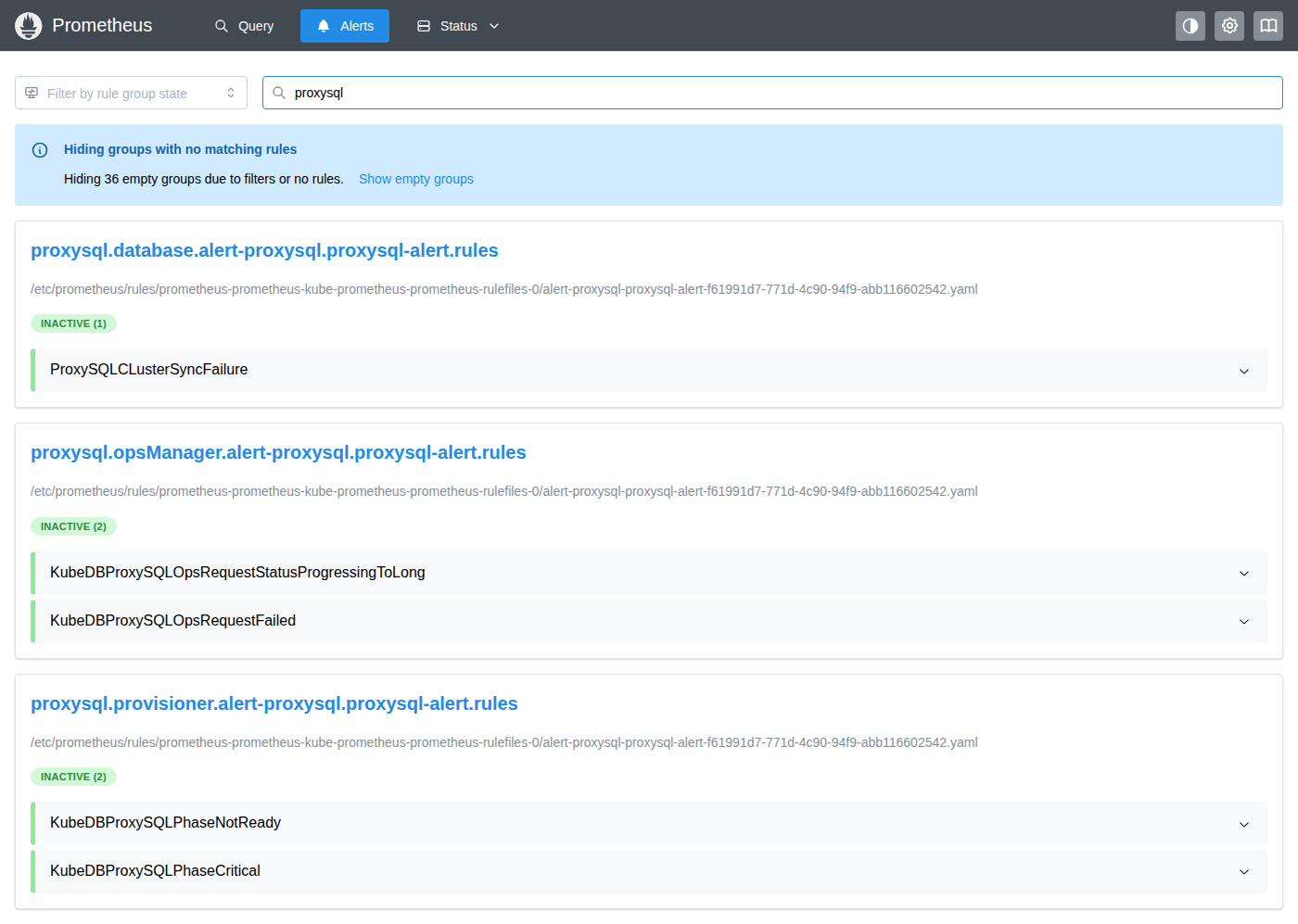Click the KubeDBProxySQLPhaseNotReady rule name

pyautogui.click(x=166, y=822)
